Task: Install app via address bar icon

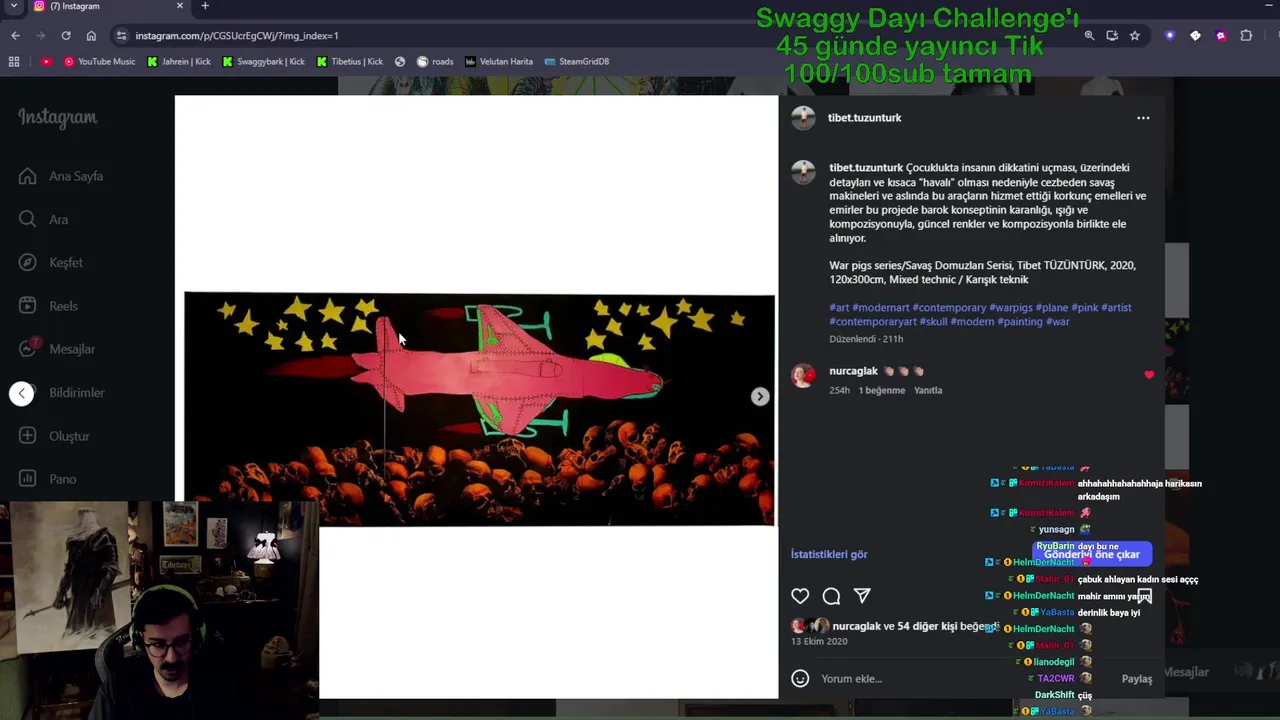Action: point(1112,36)
